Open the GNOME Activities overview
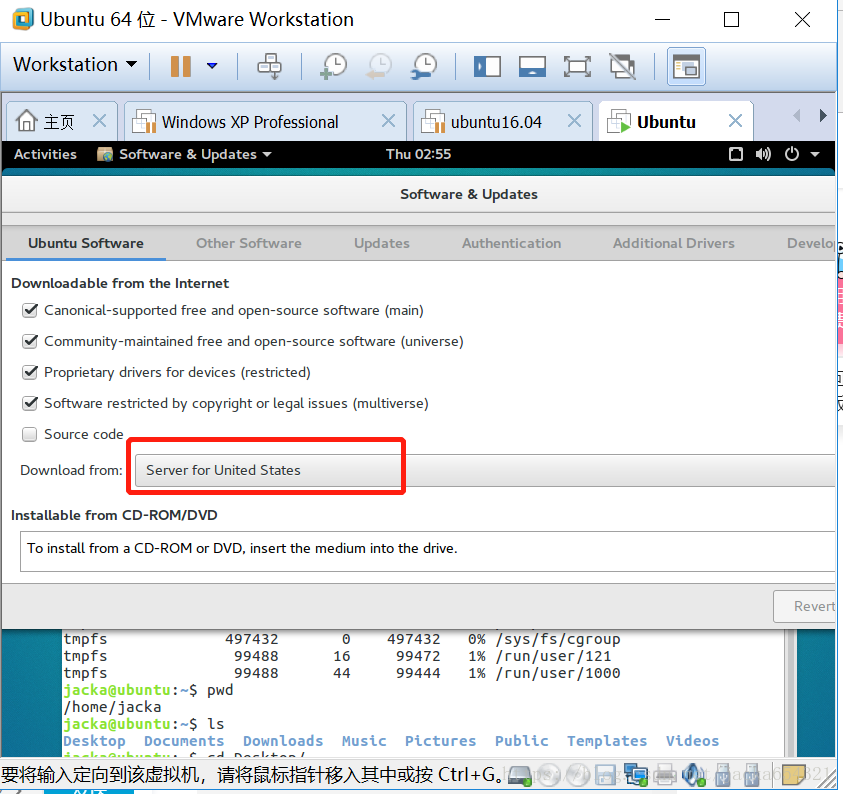843x794 pixels. (45, 154)
